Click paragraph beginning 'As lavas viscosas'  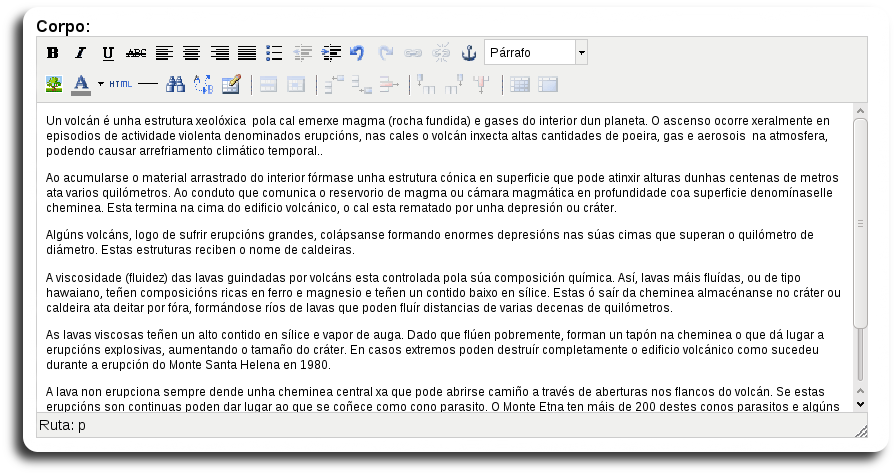435,350
